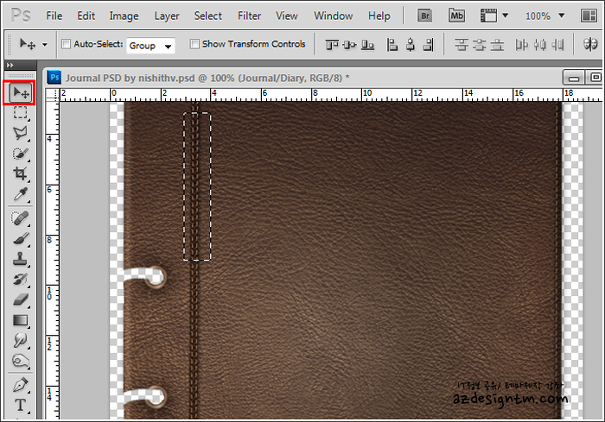The image size is (605, 422).
Task: Click Align Right Edges icon
Action: click(x=428, y=45)
